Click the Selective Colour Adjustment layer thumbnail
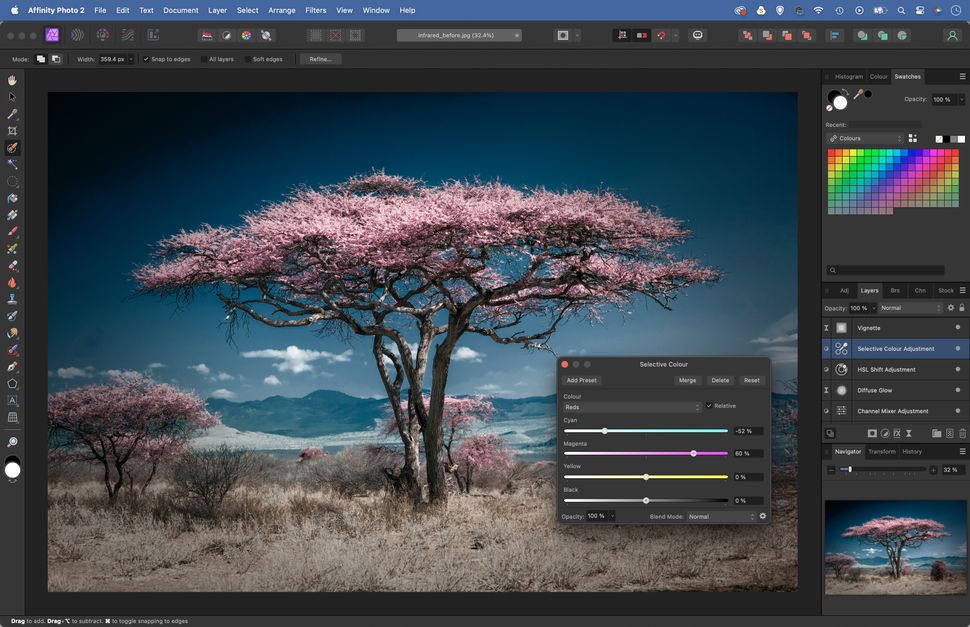 point(840,348)
